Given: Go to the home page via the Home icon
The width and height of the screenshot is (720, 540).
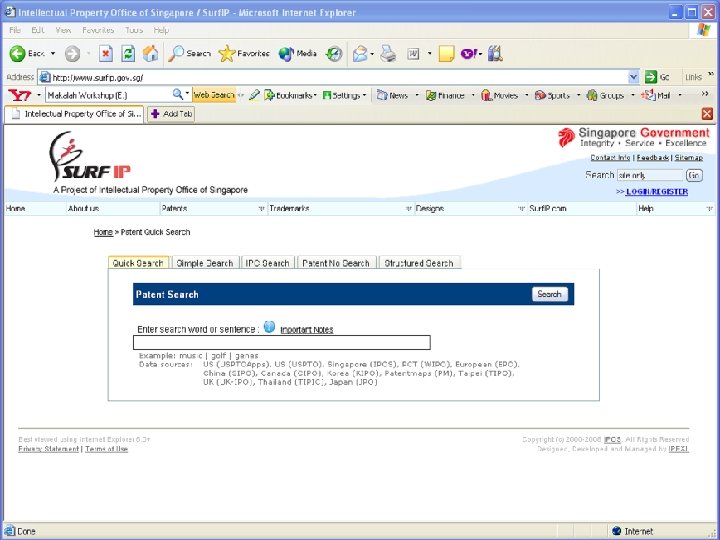Looking at the screenshot, I should pyautogui.click(x=151, y=54).
